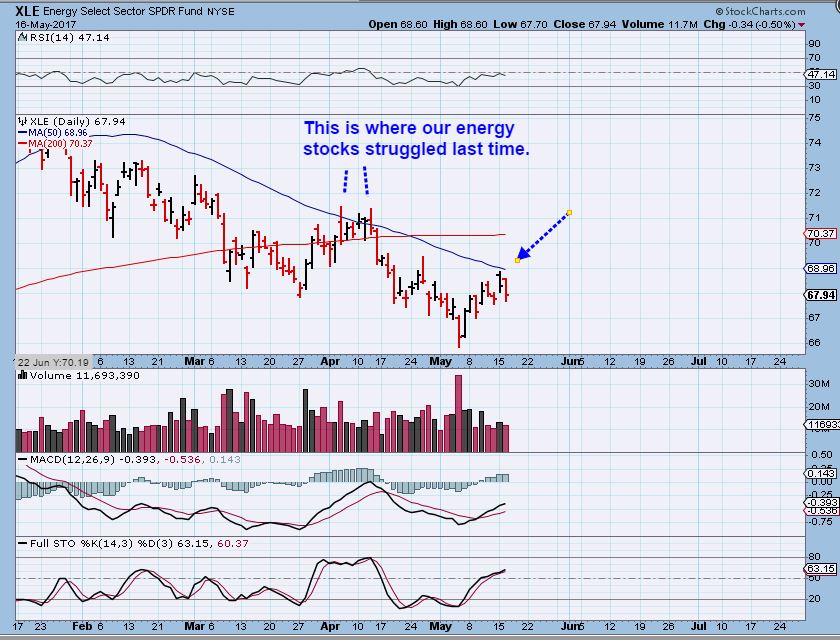This screenshot has width=840, height=640.
Task: Click the RSI indicator icon beside RSI(14)
Action: pyautogui.click(x=22, y=37)
